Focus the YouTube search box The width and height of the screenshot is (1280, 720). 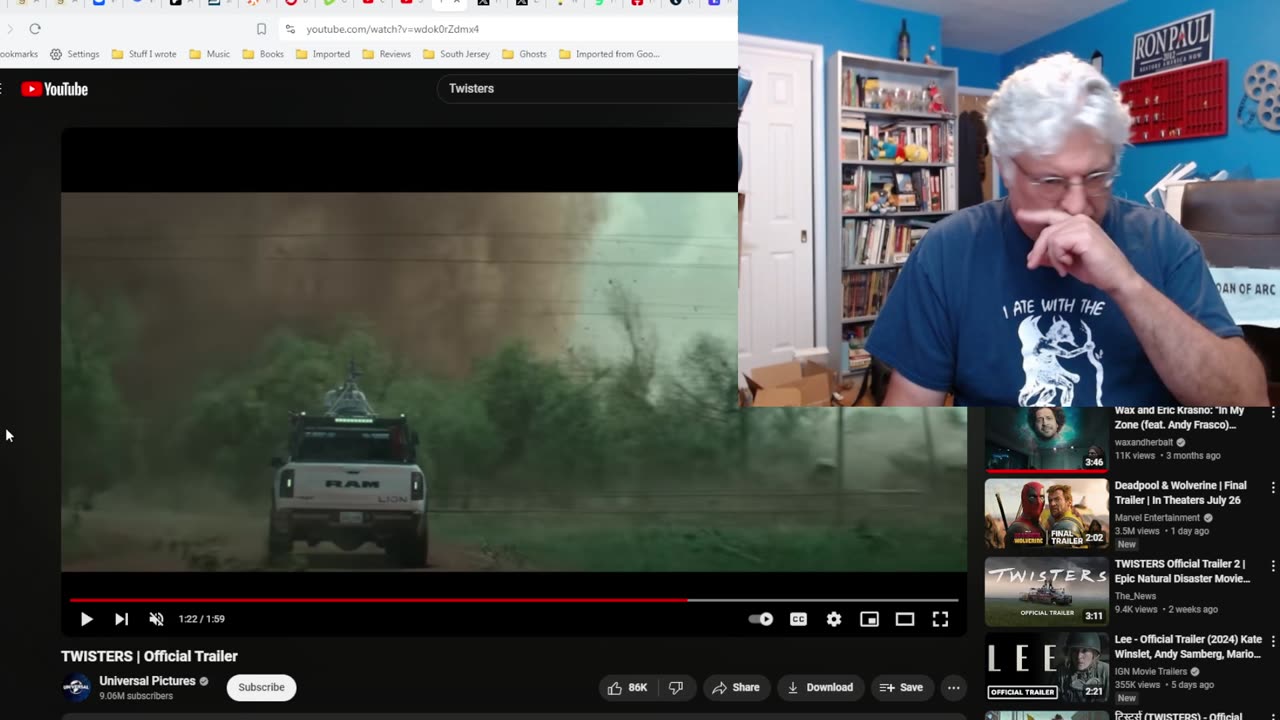pyautogui.click(x=587, y=88)
